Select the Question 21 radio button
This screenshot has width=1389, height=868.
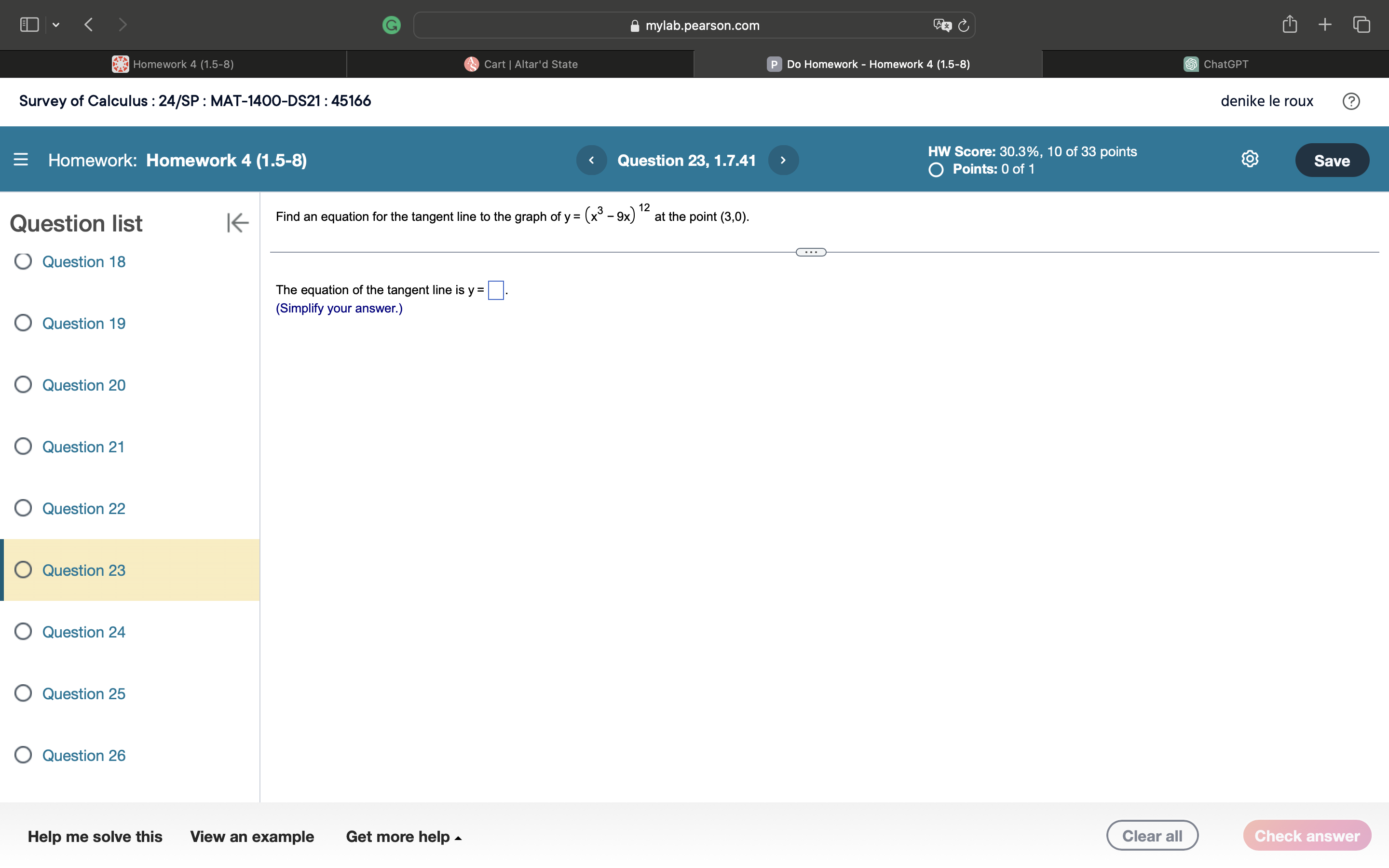point(23,446)
